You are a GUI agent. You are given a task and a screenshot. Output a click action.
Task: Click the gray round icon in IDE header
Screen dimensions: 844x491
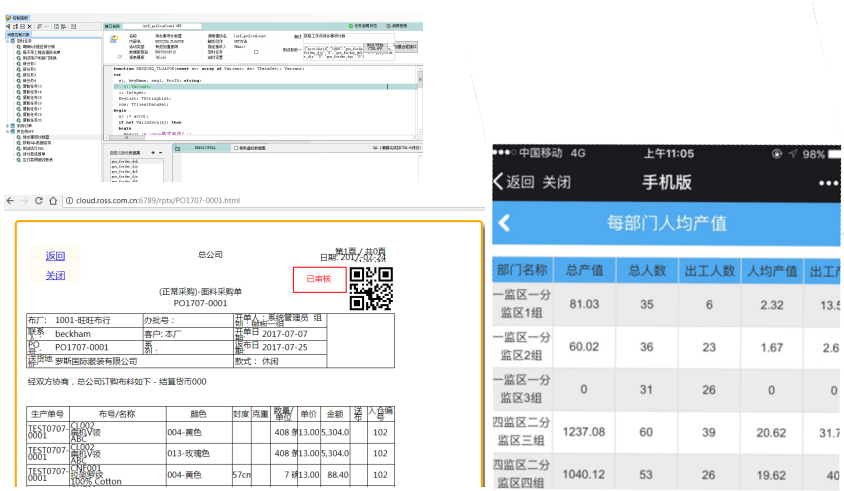point(389,26)
